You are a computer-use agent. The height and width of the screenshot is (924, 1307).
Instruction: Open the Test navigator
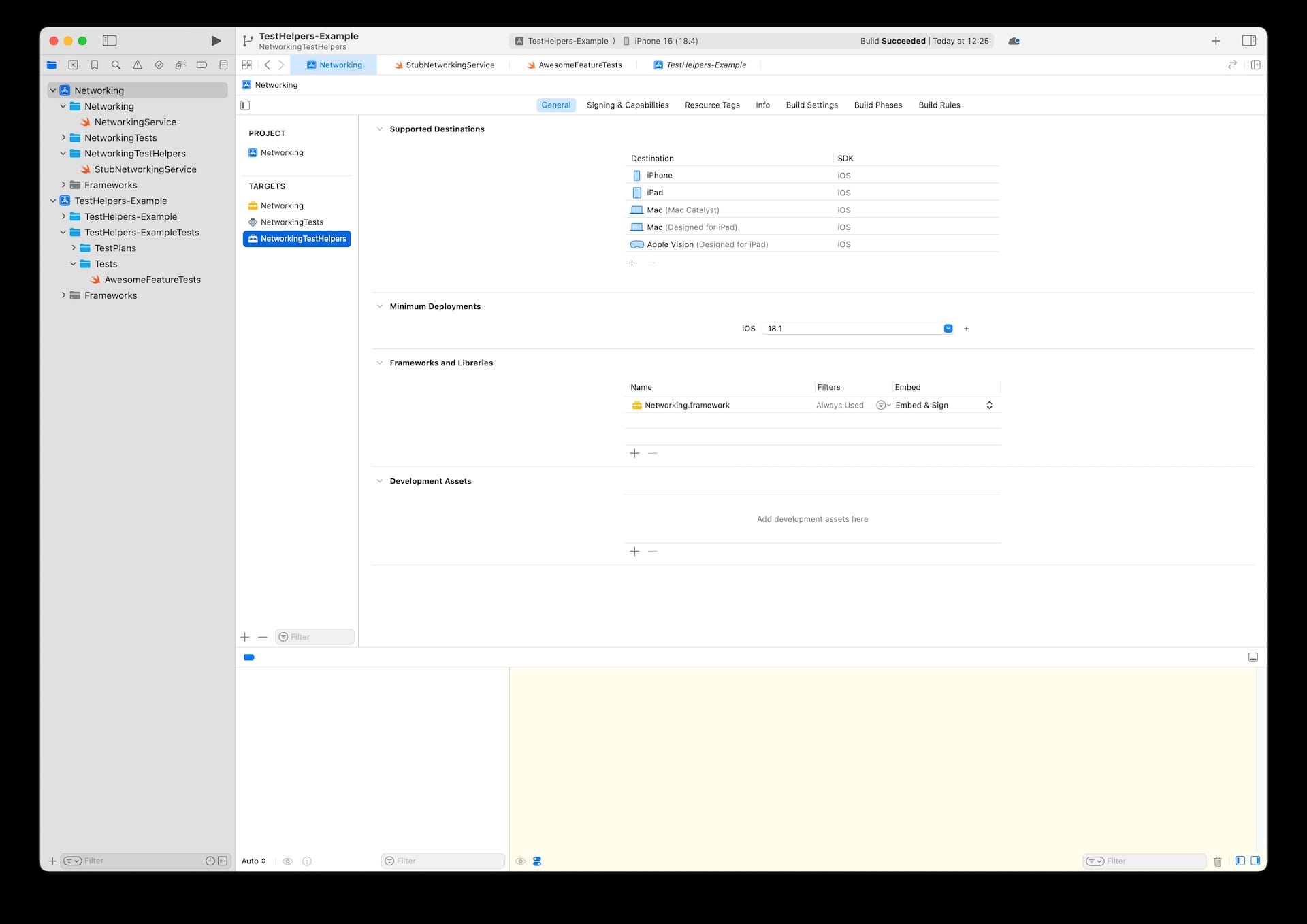tap(159, 65)
